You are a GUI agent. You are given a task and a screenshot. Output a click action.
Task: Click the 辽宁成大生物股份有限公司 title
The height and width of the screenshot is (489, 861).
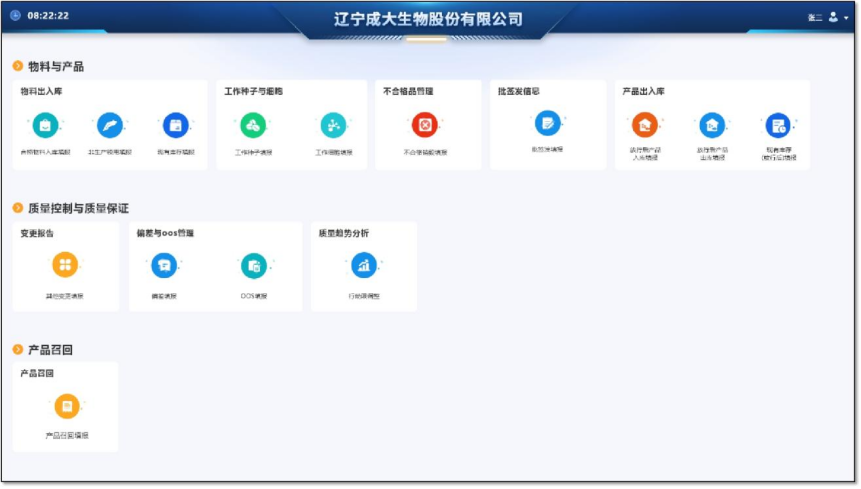pos(428,19)
